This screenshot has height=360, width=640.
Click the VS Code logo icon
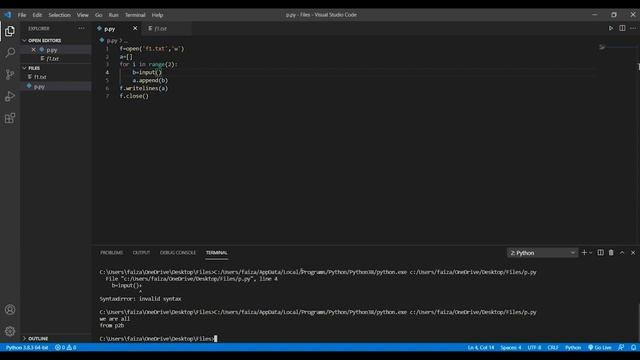click(8, 15)
